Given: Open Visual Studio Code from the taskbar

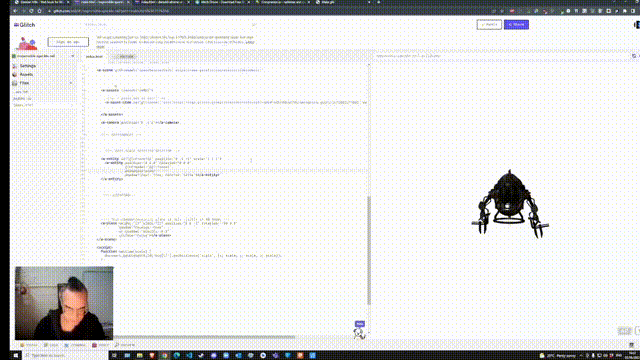Looking at the screenshot, I should coord(189,356).
